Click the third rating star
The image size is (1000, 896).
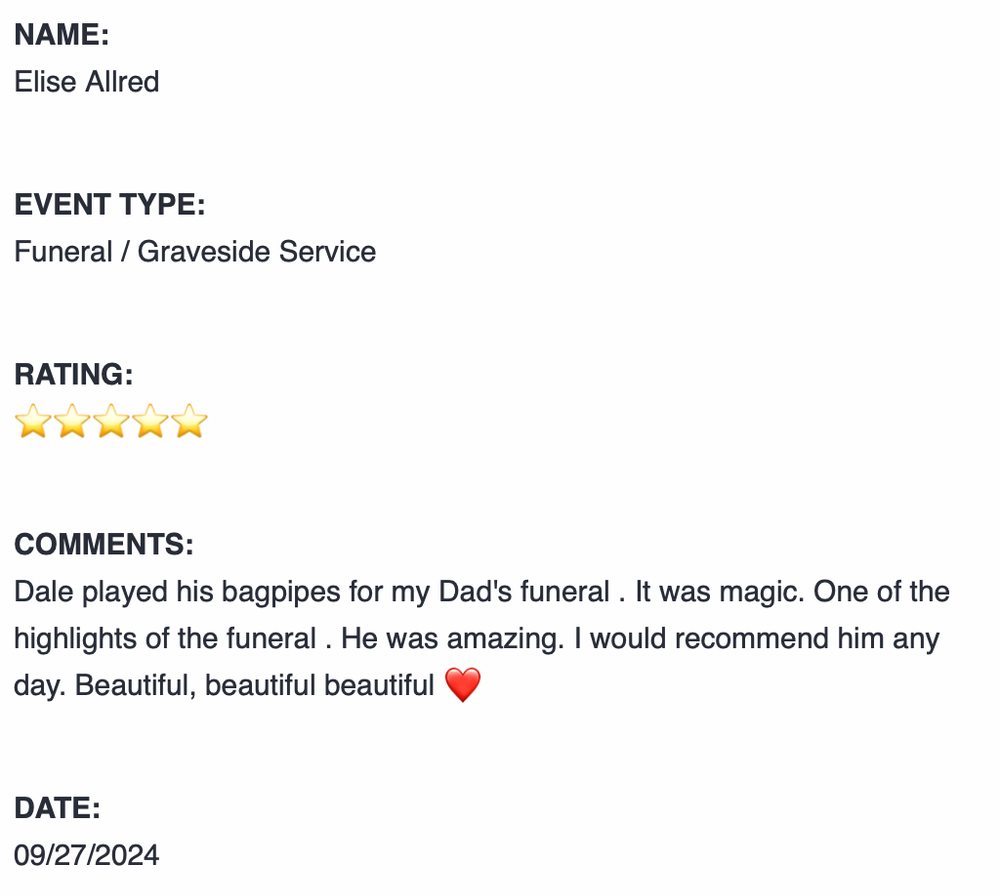coord(111,423)
